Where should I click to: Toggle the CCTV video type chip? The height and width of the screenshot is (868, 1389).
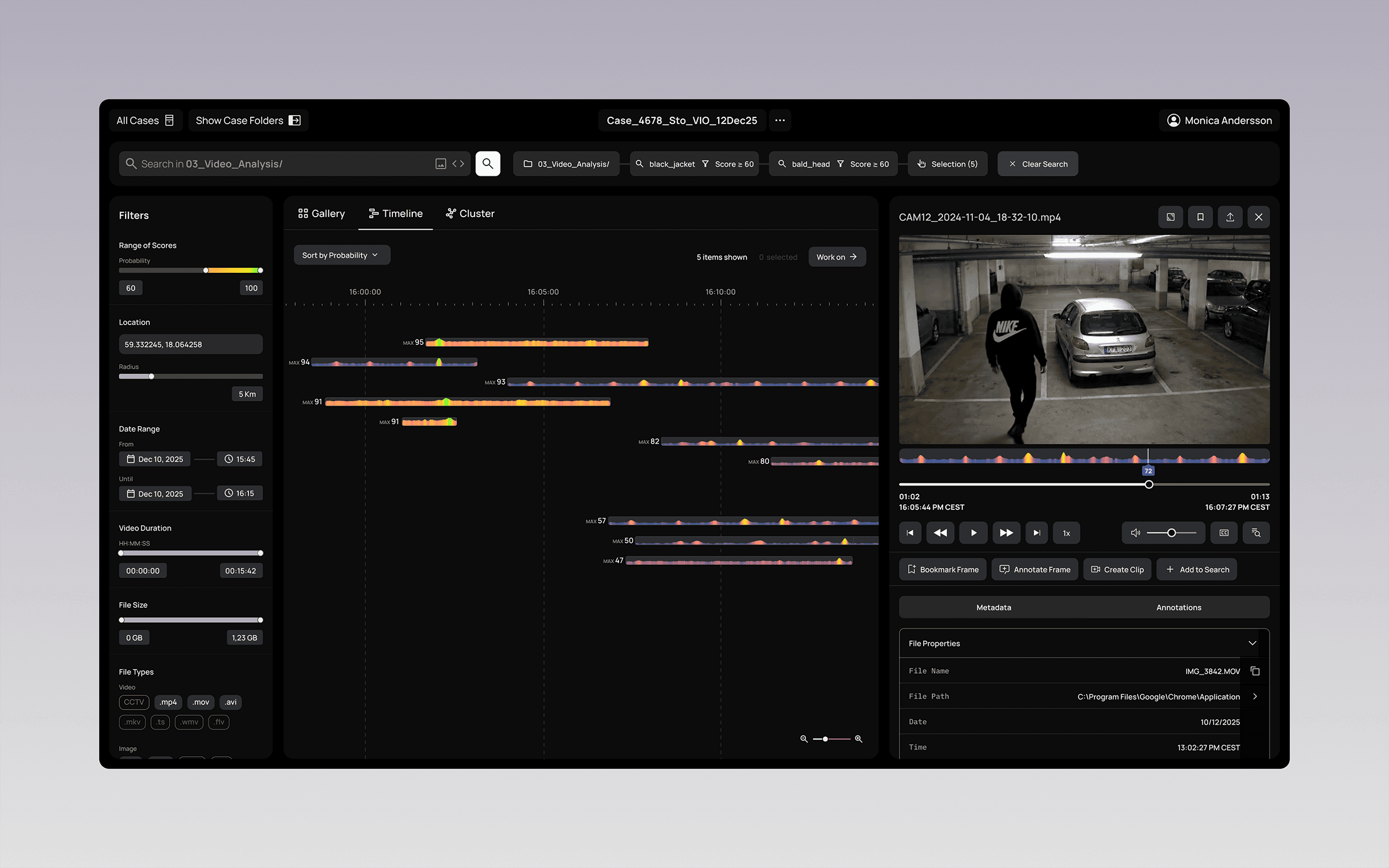tap(134, 702)
